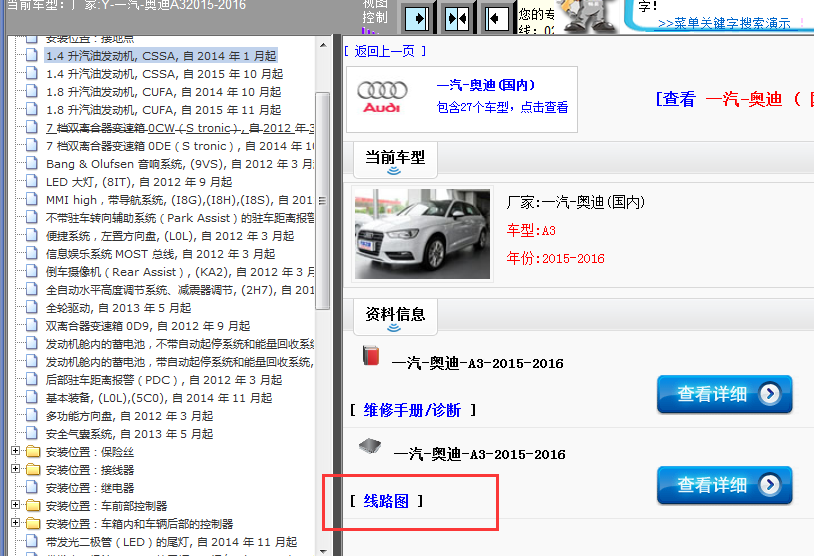Image resolution: width=814 pixels, height=556 pixels.
Task: Select 带发光二极管 (LED) 的尾灯 entry
Action: click(x=171, y=542)
